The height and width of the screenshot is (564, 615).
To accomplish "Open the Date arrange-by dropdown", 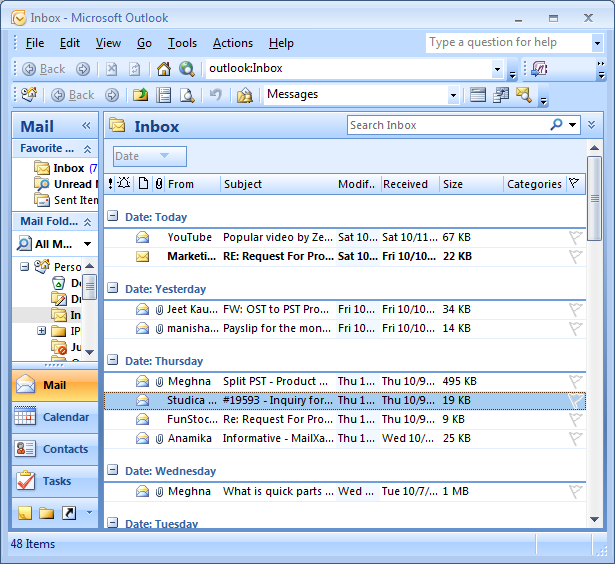I will tap(149, 156).
